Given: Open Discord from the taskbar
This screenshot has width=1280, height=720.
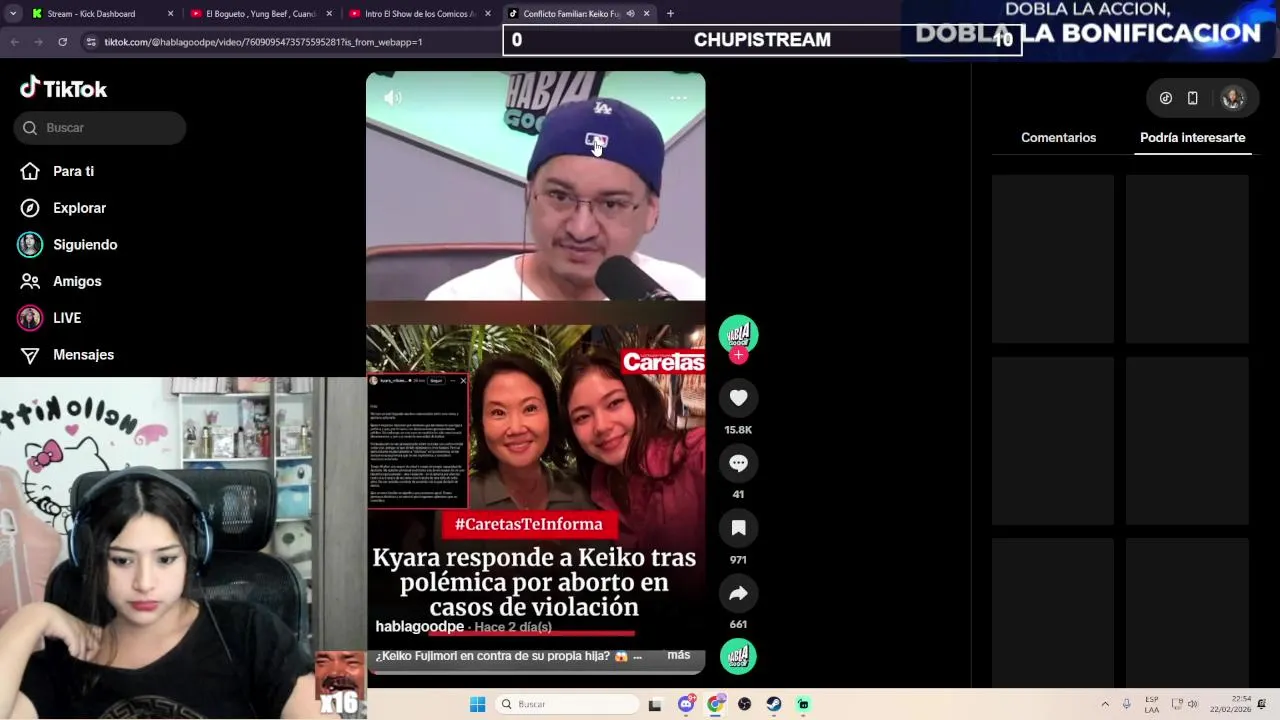Looking at the screenshot, I should coord(686,704).
